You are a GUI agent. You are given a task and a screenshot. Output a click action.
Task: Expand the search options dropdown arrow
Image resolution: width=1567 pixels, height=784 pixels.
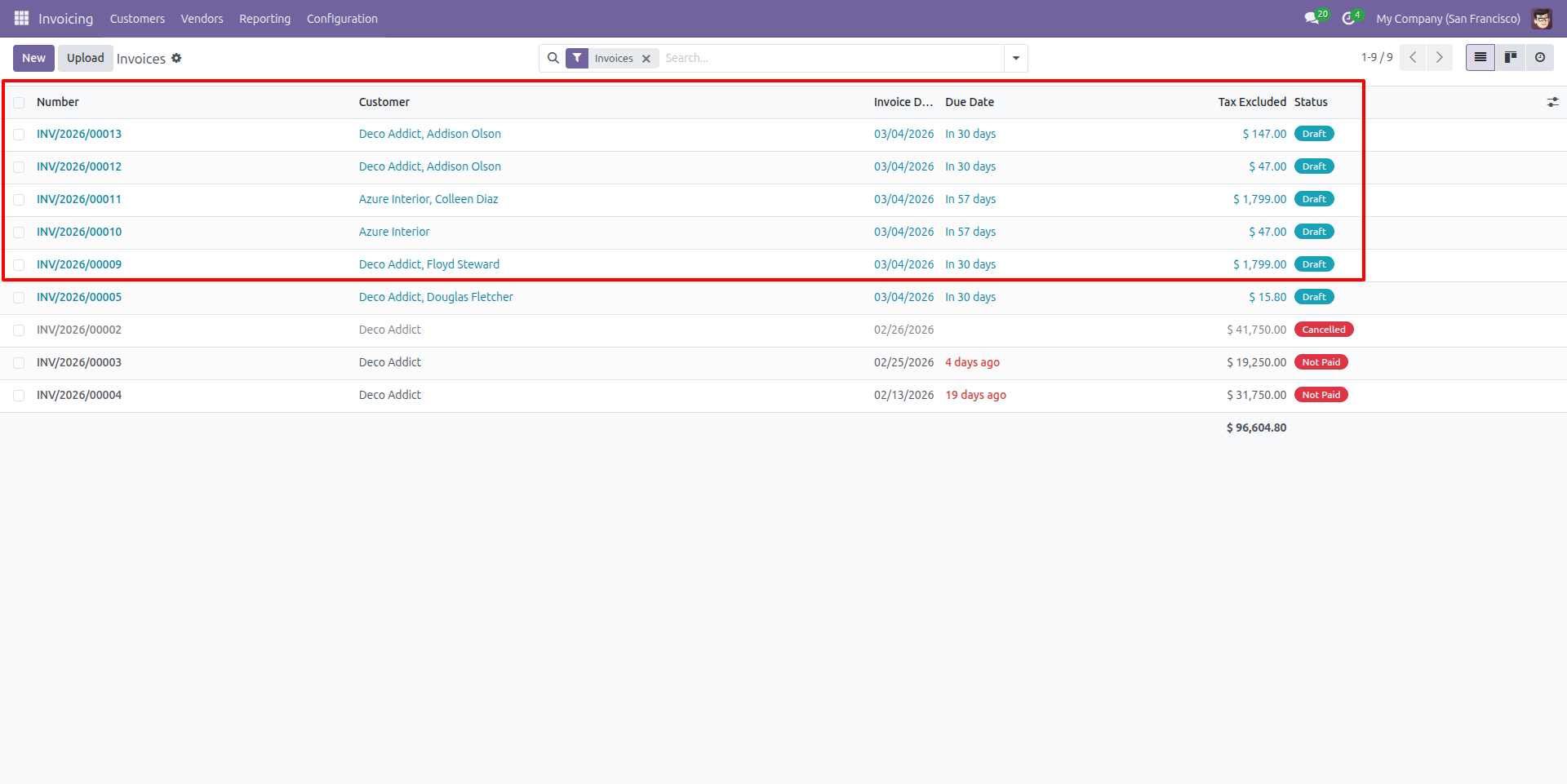(1016, 58)
